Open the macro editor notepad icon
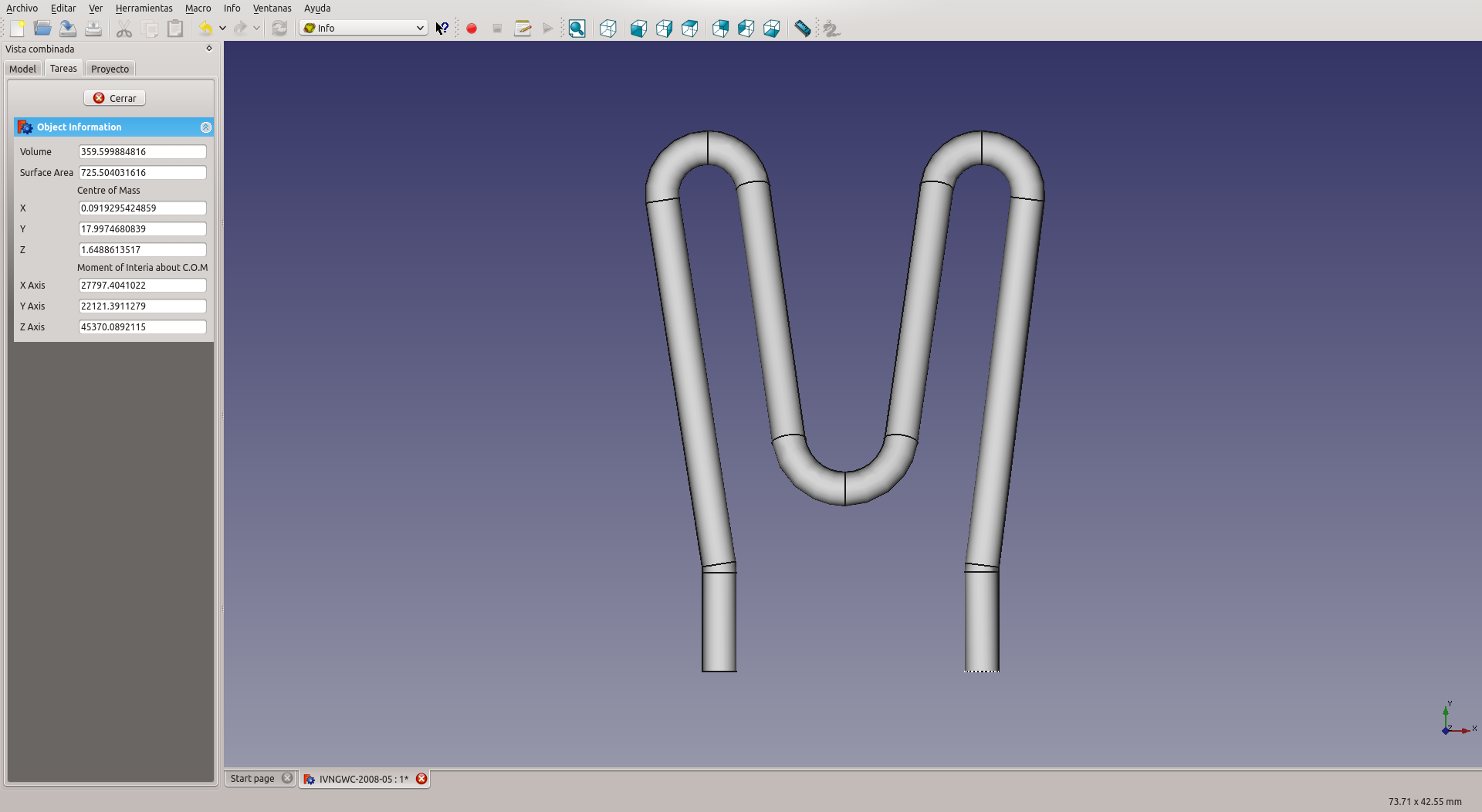1482x812 pixels. [x=523, y=29]
